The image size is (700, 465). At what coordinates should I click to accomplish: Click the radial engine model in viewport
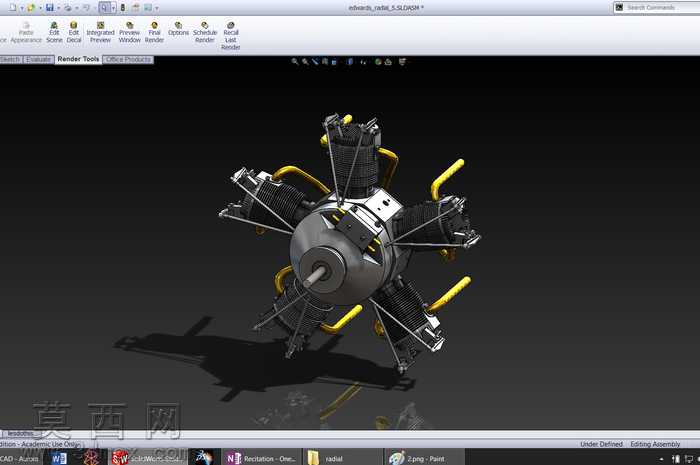pos(349,243)
